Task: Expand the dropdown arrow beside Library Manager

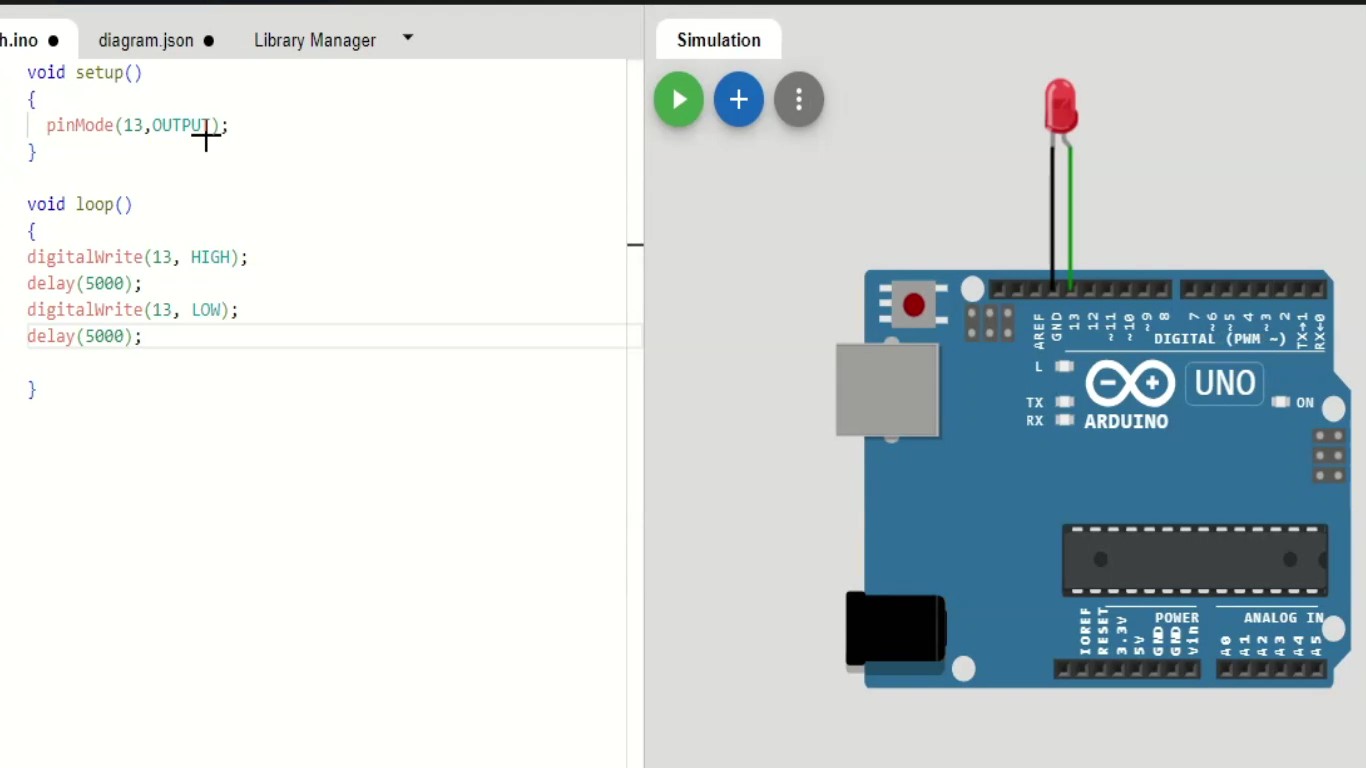Action: [x=408, y=38]
